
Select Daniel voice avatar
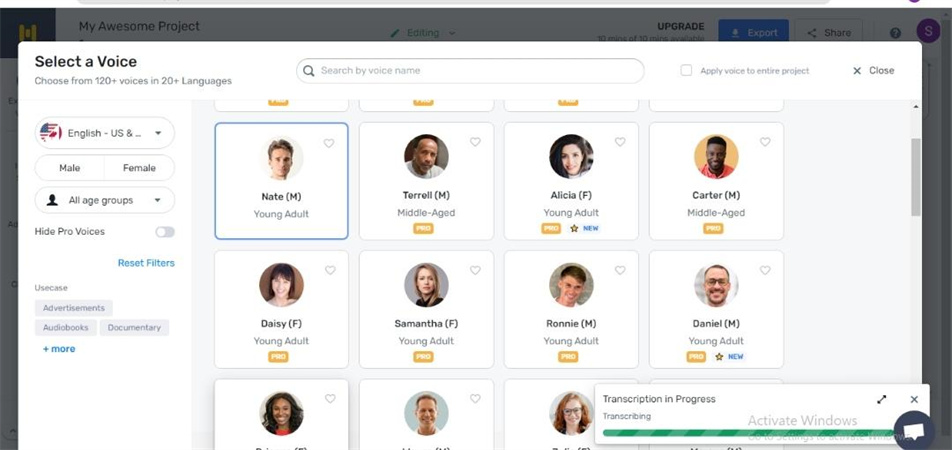(716, 285)
